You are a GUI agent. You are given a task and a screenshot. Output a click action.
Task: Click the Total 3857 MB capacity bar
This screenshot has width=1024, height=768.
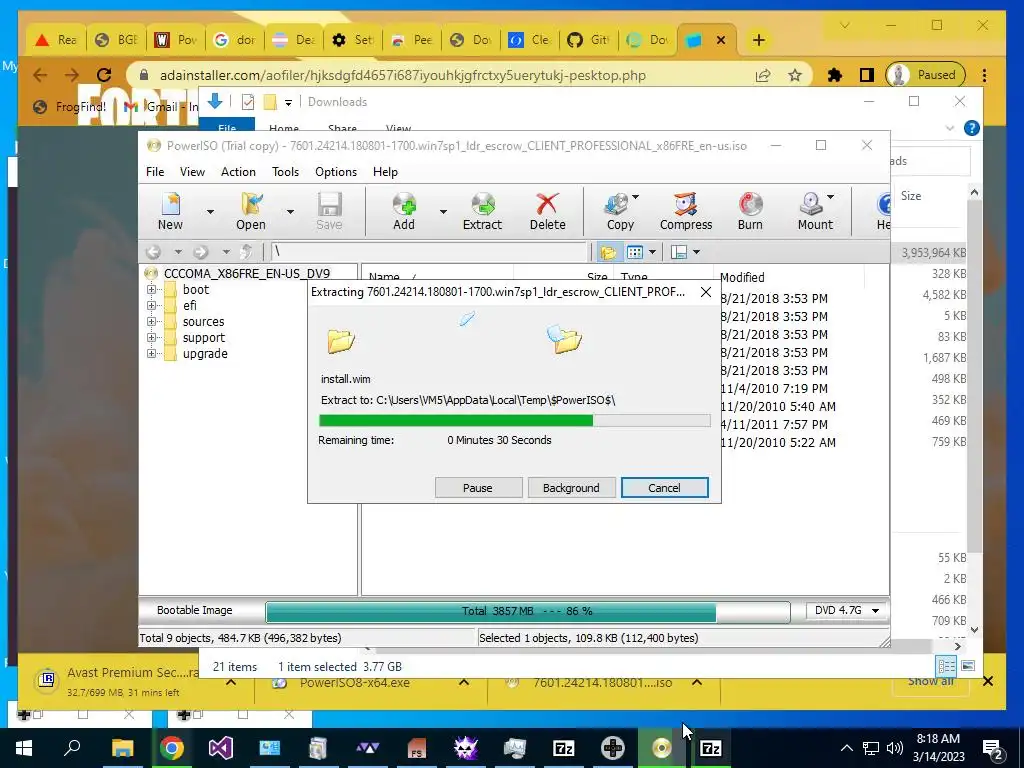coord(528,611)
